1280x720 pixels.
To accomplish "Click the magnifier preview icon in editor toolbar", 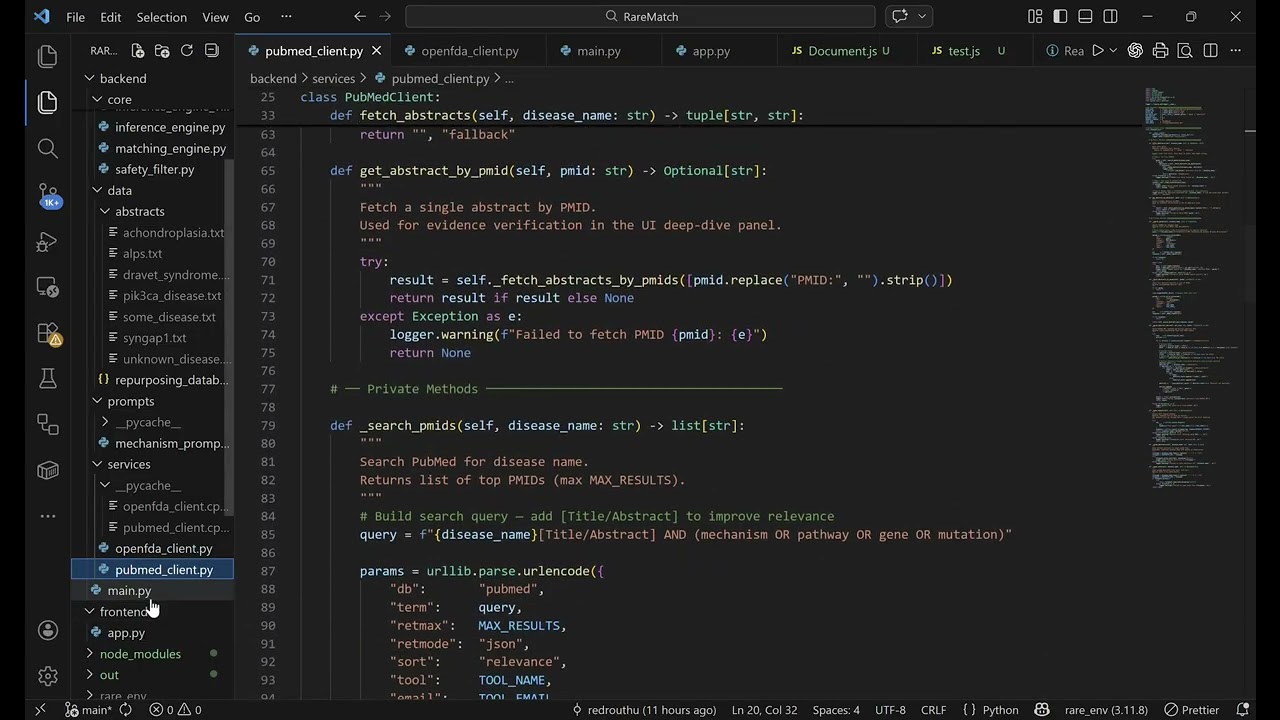I will click(x=1185, y=51).
